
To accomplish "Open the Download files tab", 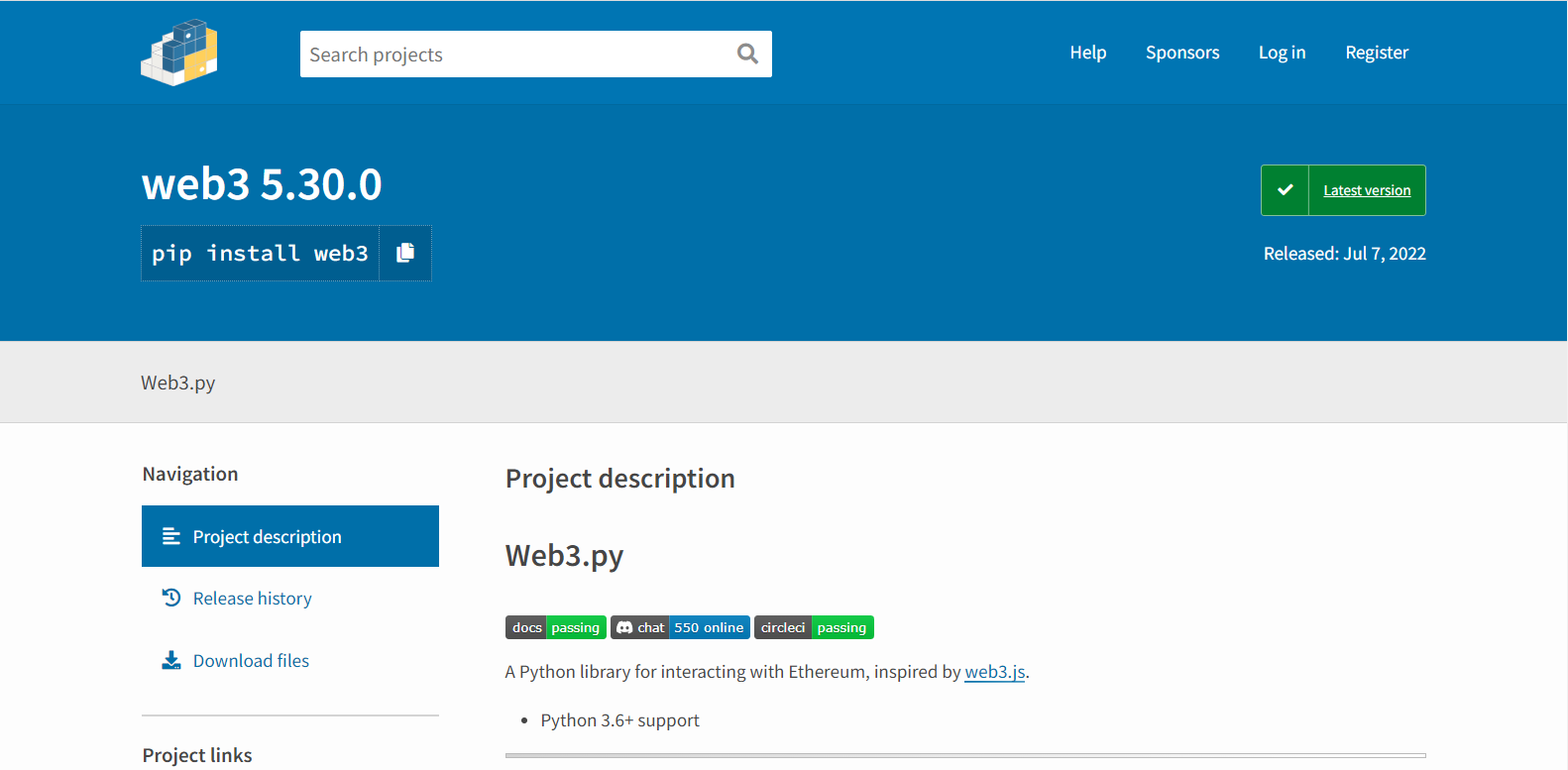I will [290, 661].
